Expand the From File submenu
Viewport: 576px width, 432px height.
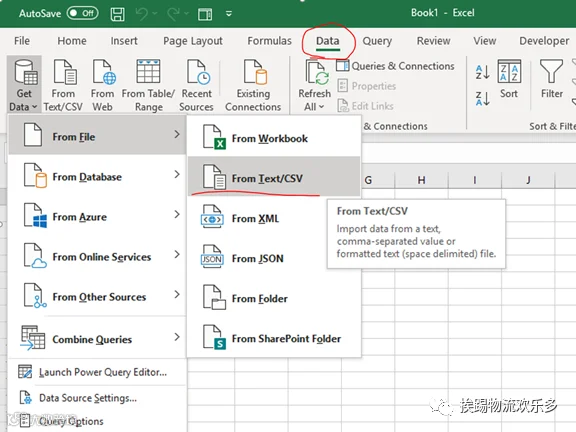click(97, 135)
